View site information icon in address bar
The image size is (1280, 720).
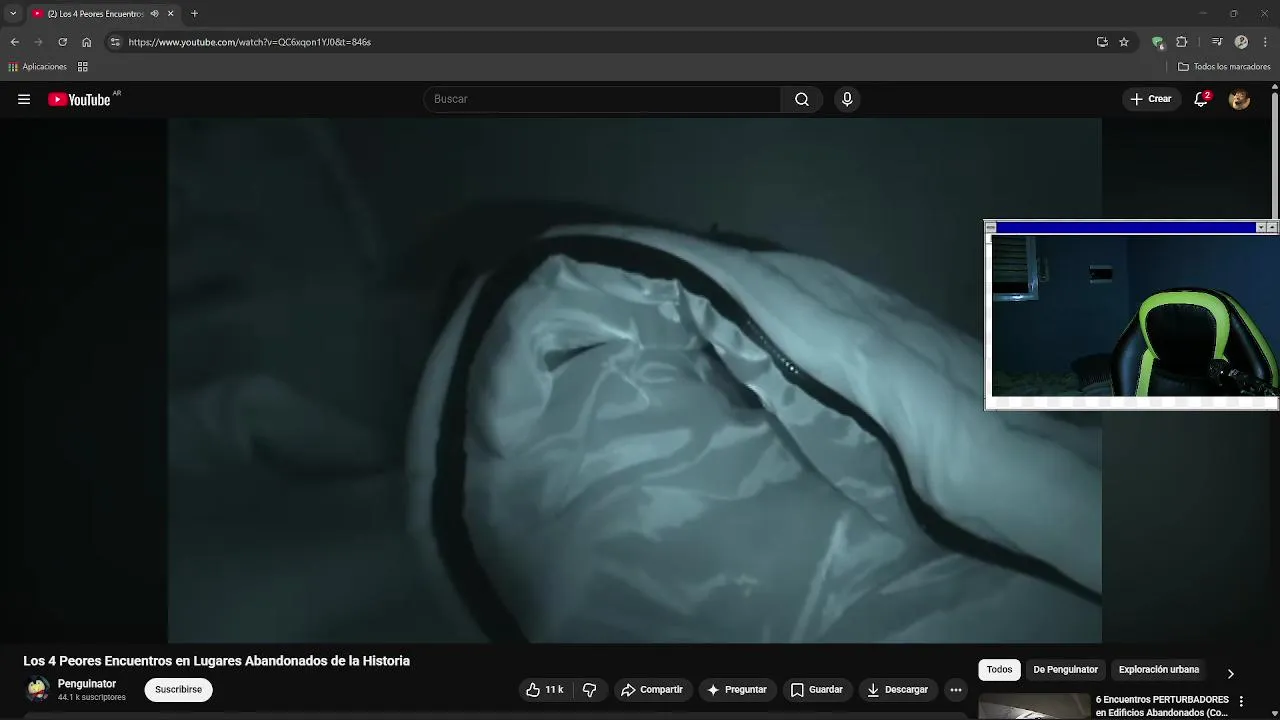(x=115, y=42)
